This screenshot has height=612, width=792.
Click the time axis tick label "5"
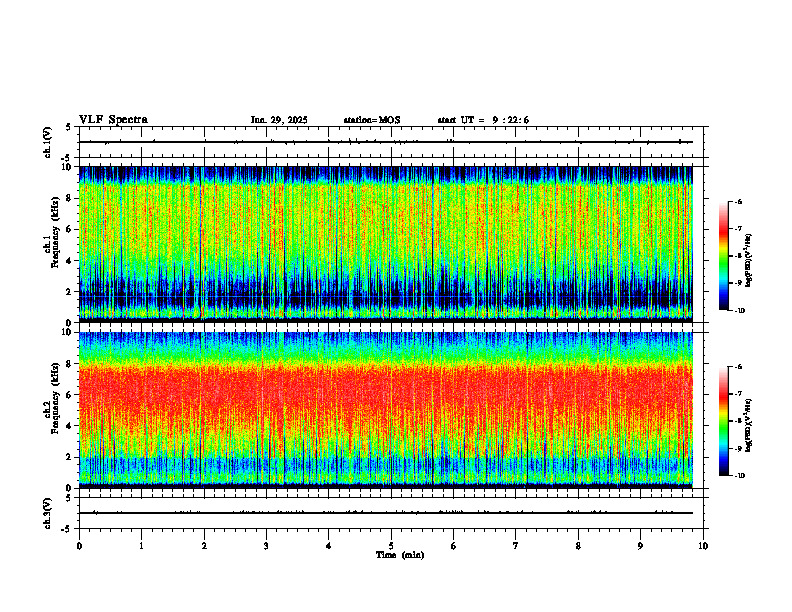click(391, 546)
